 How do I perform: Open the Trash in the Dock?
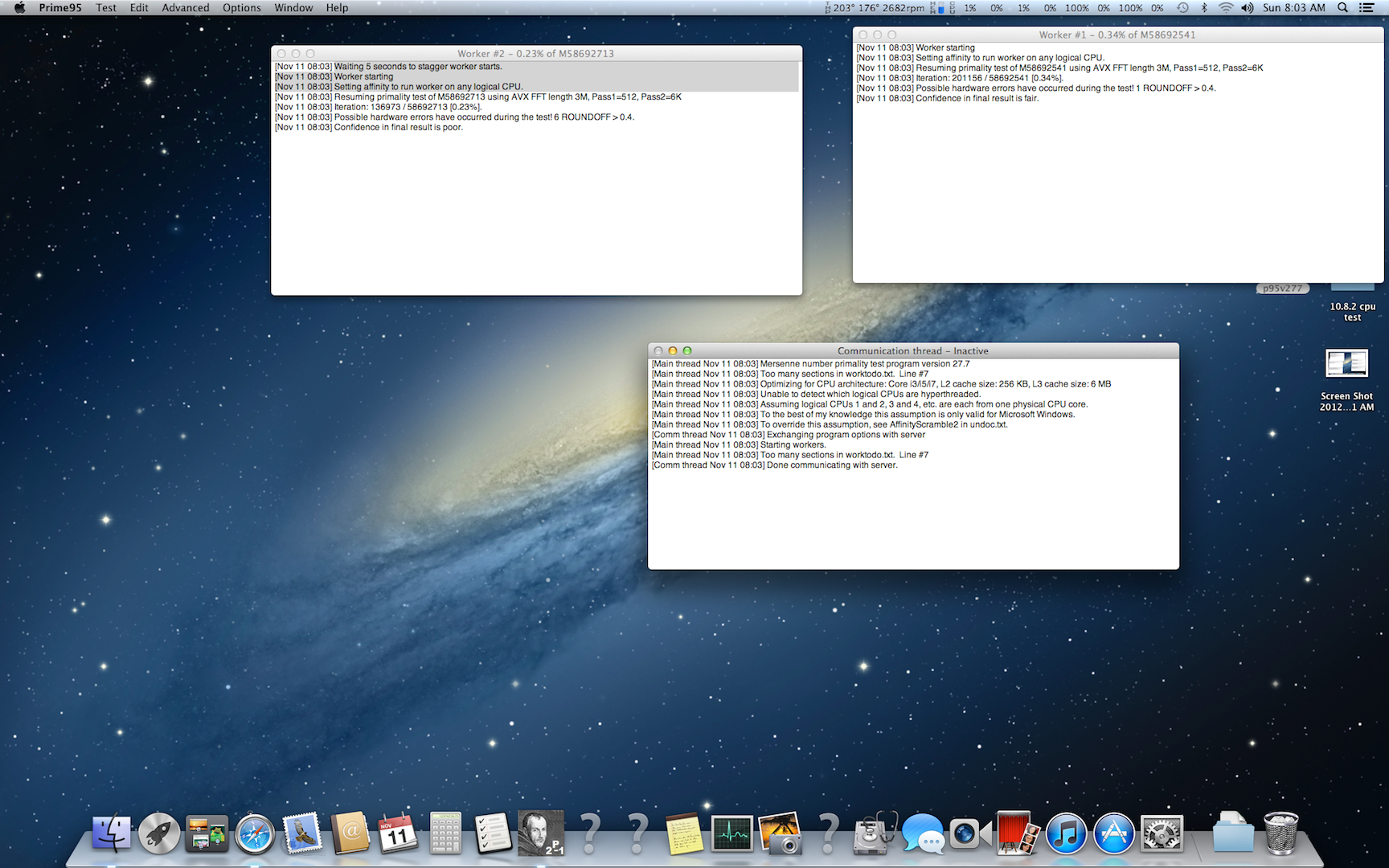pos(1281,833)
